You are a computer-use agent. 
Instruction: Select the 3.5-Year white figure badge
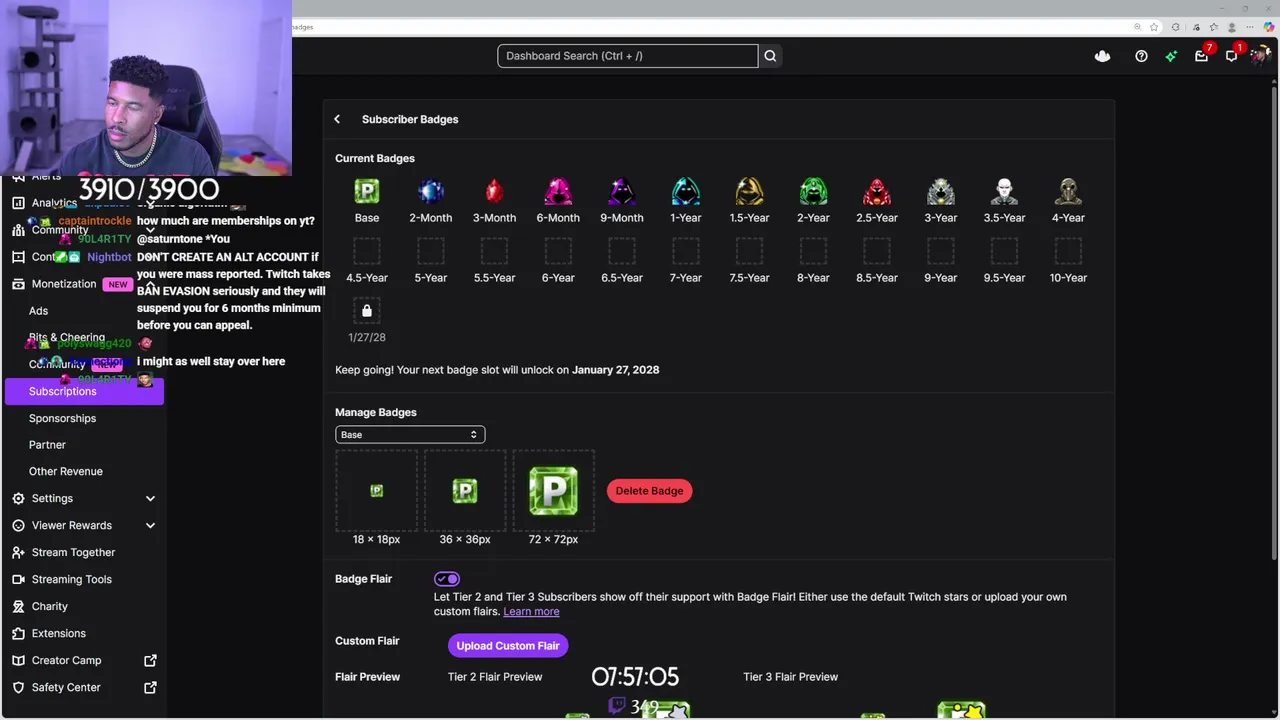click(1004, 191)
